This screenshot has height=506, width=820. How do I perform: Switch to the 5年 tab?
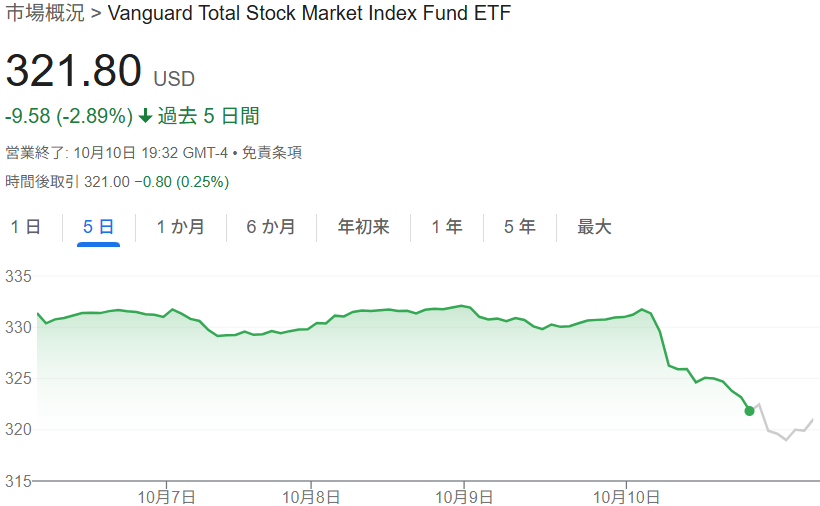point(519,227)
